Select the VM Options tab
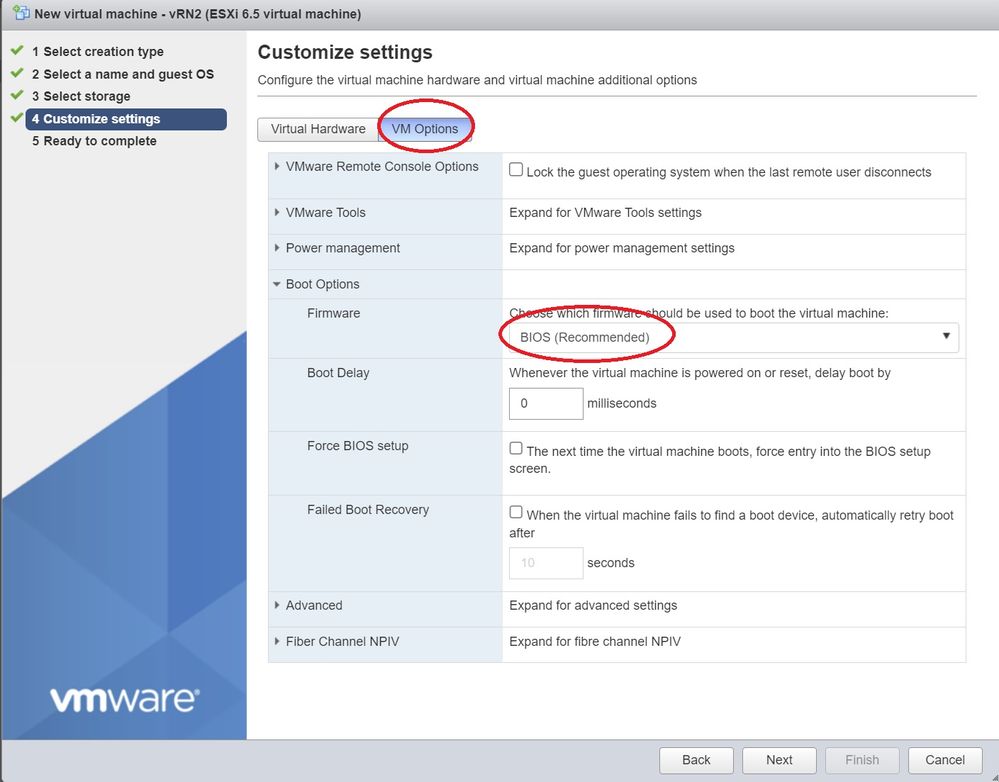This screenshot has height=782, width=999. [x=425, y=129]
